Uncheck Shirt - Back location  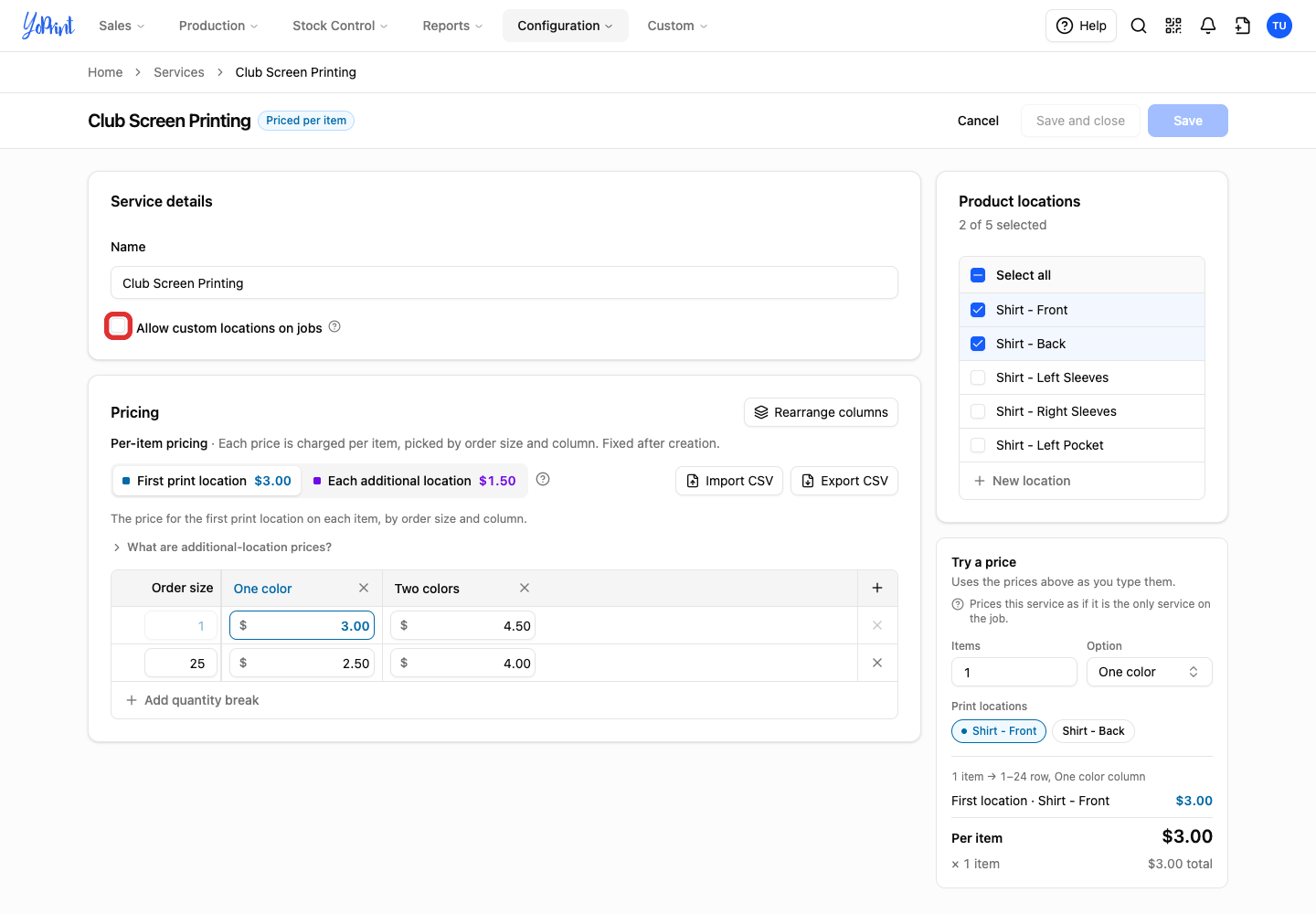[978, 344]
